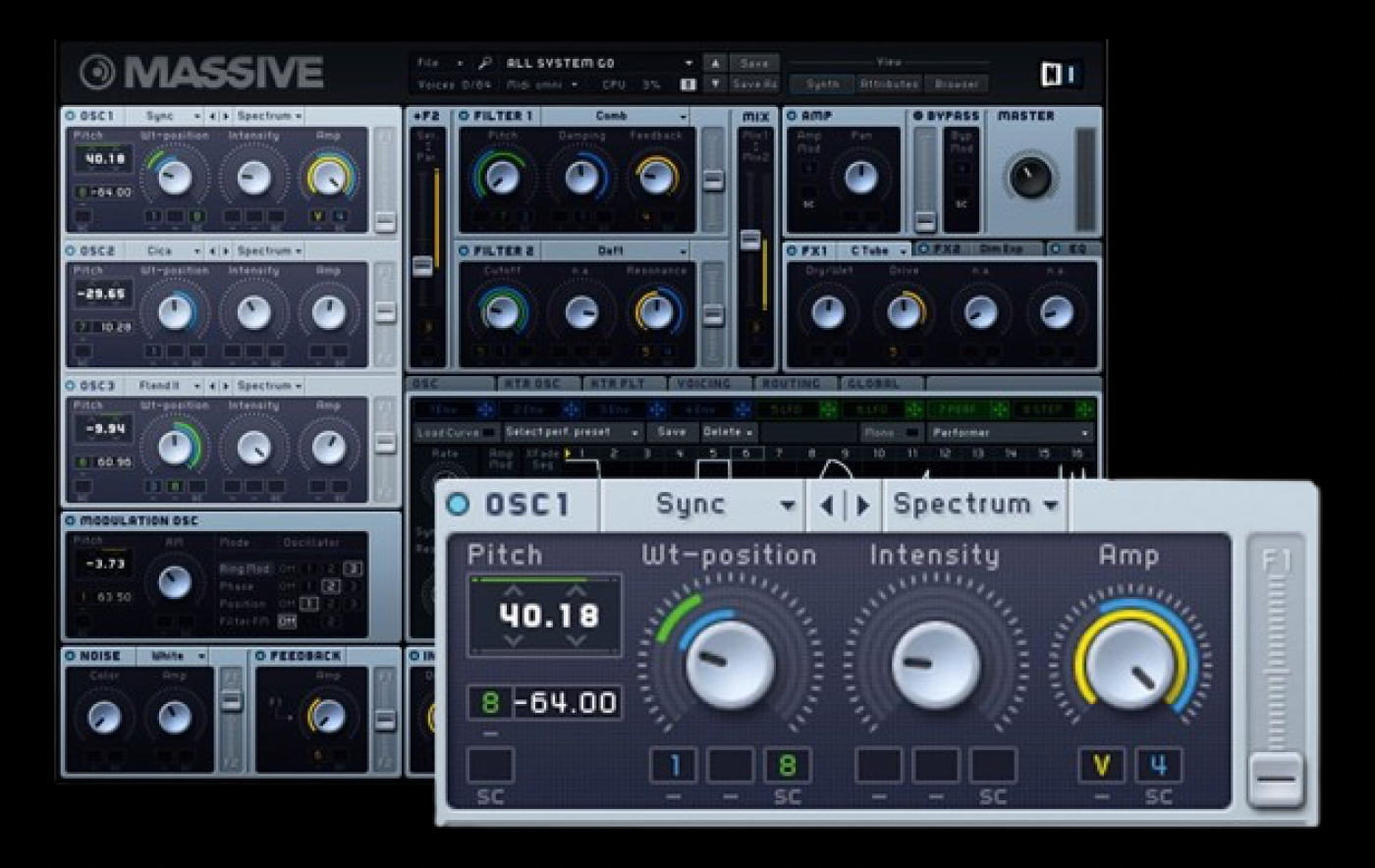Open the Performer type dropdown

(x=1012, y=432)
